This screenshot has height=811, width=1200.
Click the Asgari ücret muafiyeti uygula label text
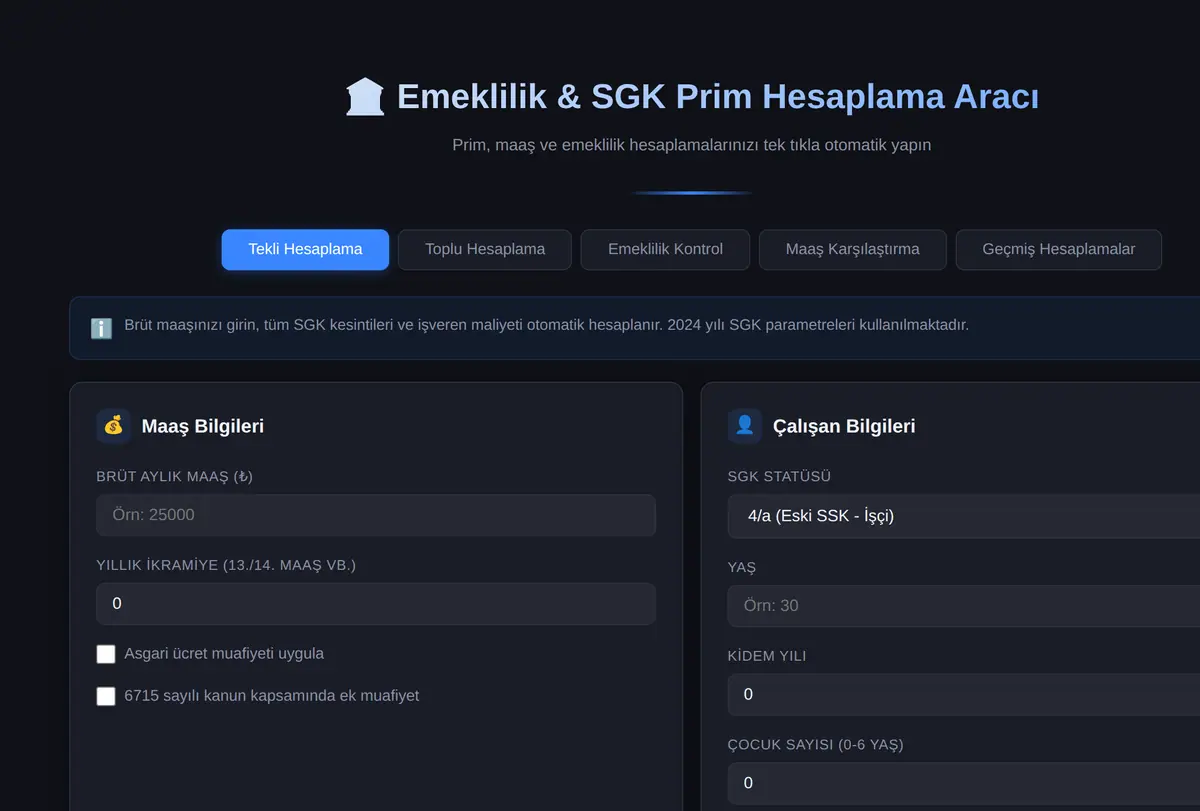tap(224, 653)
